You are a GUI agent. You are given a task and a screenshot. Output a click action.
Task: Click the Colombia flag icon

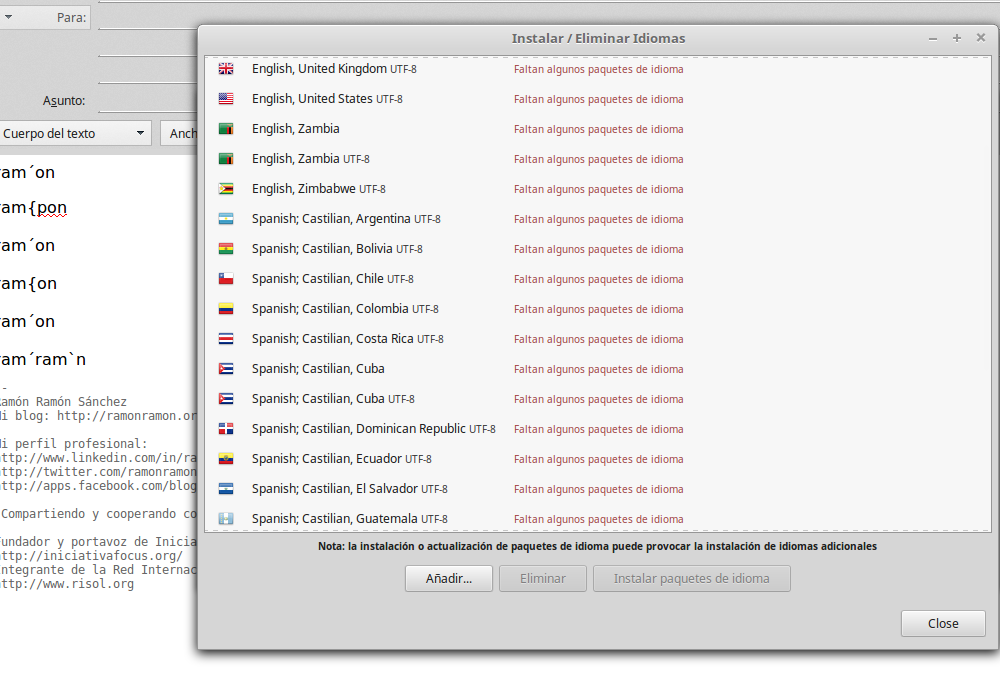click(226, 309)
